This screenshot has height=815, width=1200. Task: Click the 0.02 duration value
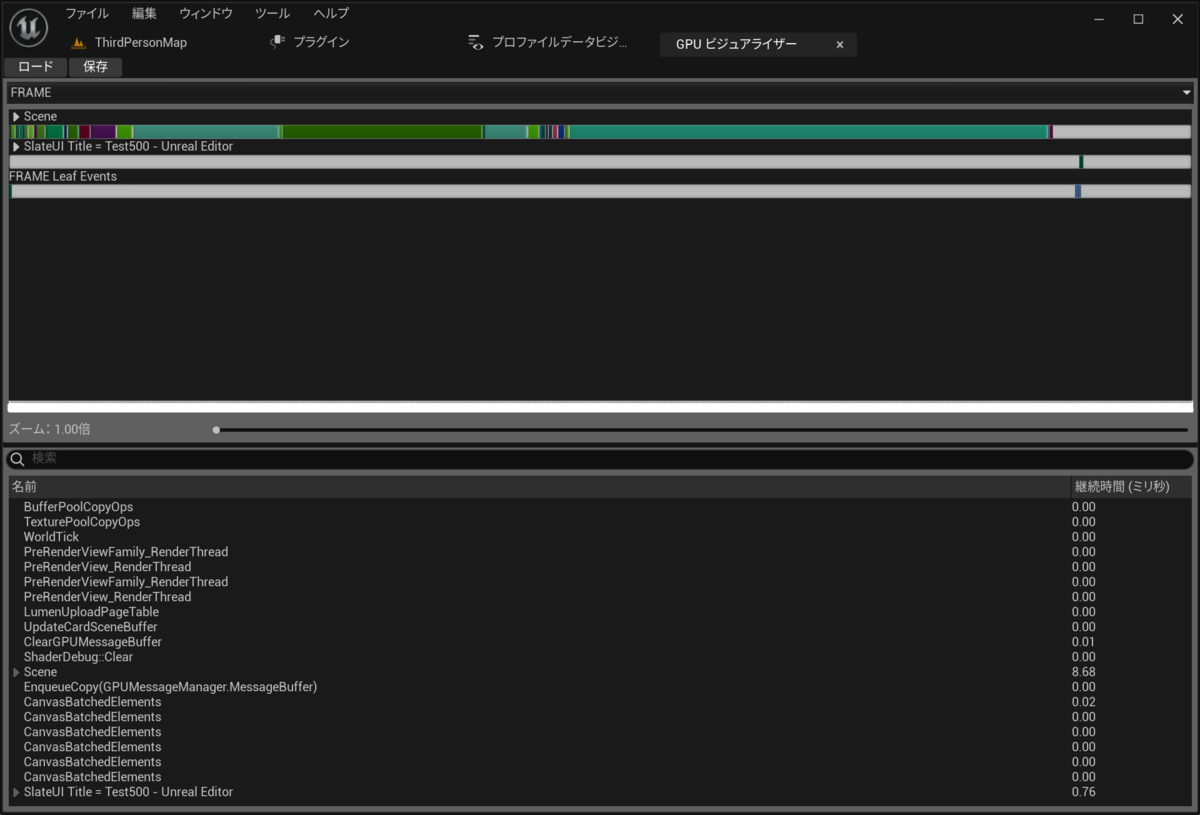coord(1084,702)
